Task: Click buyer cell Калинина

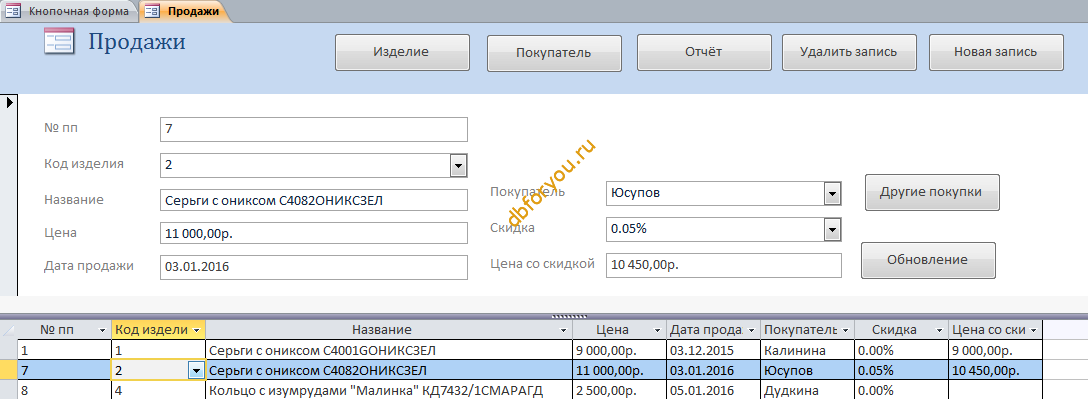Action: click(x=808, y=350)
